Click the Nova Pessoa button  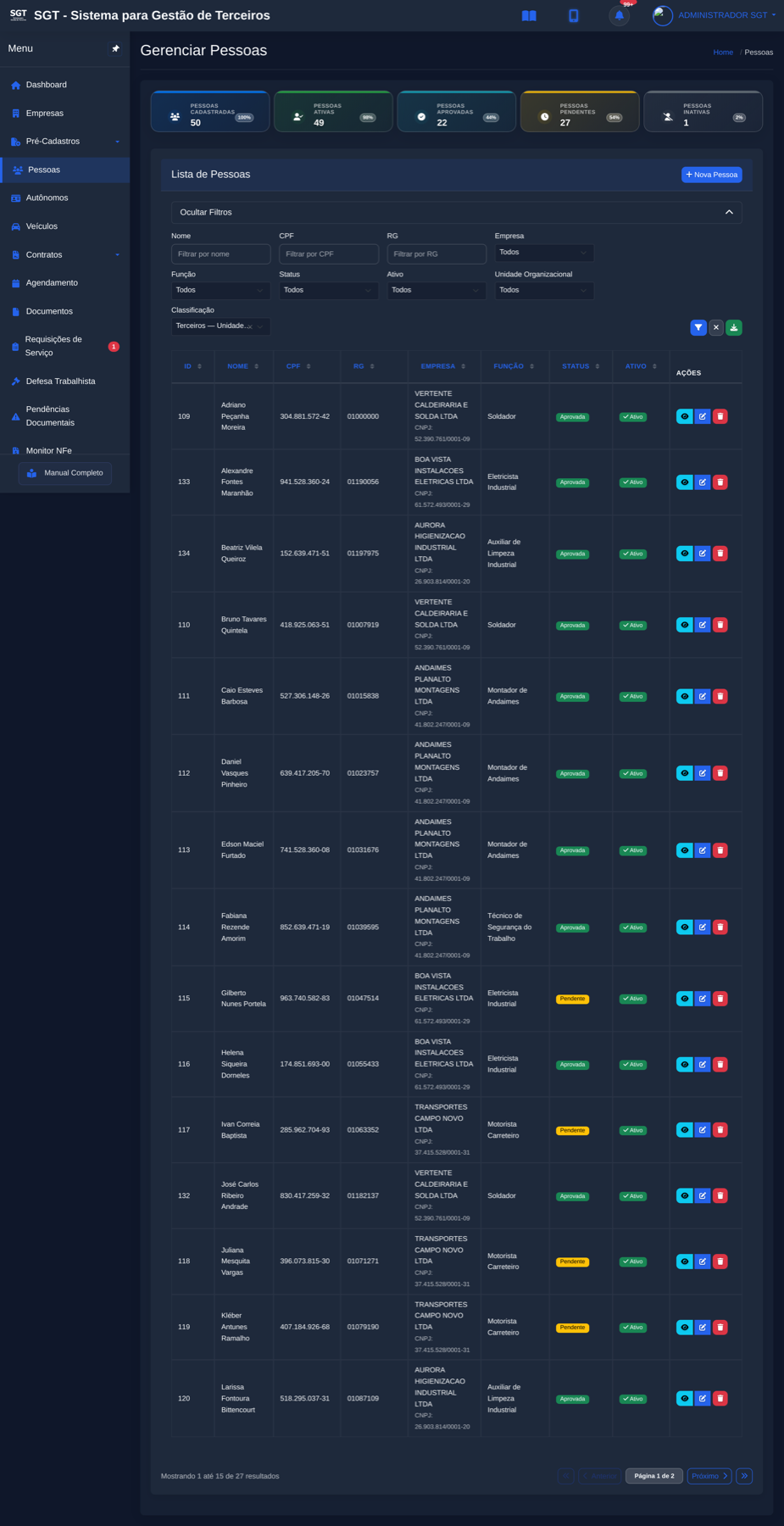(712, 175)
